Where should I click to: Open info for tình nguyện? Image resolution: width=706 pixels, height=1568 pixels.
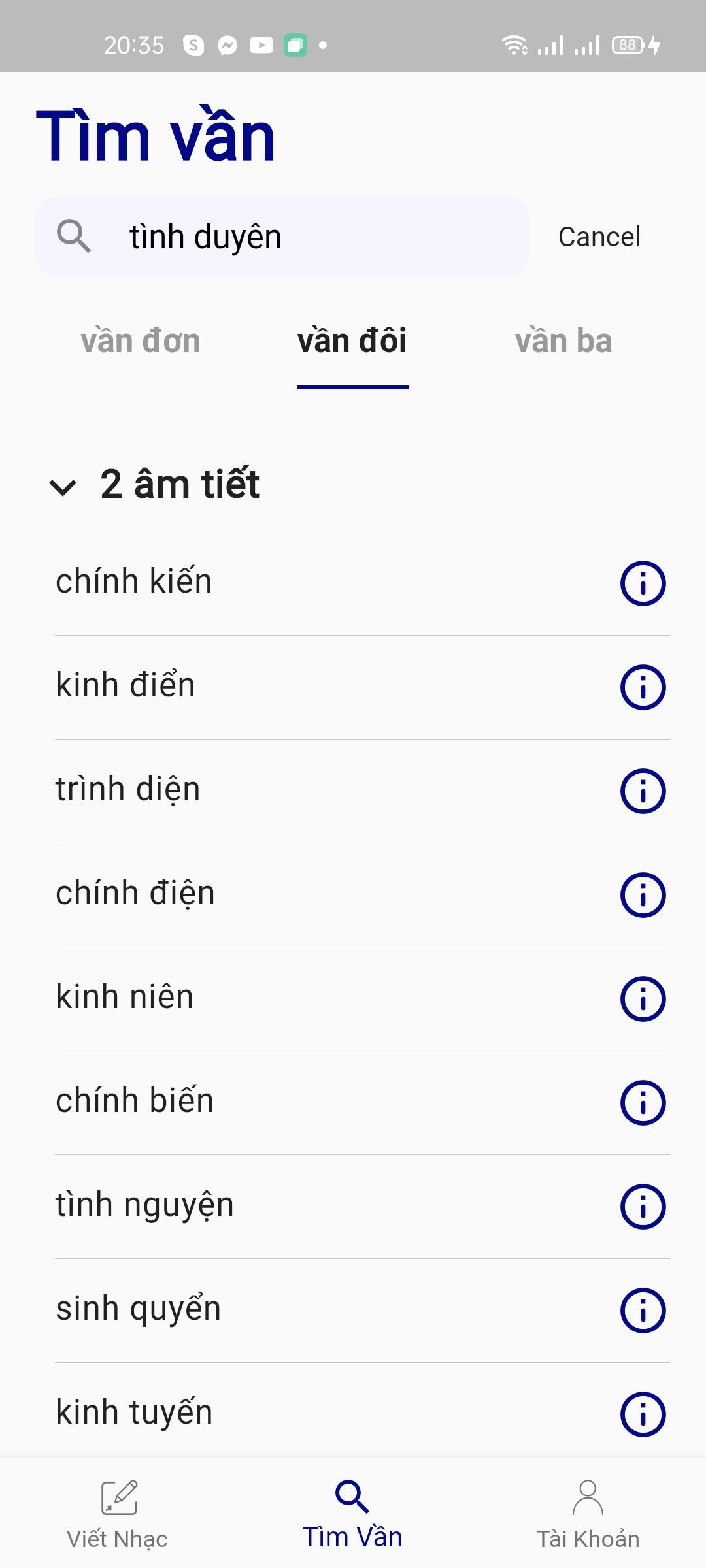[643, 1207]
